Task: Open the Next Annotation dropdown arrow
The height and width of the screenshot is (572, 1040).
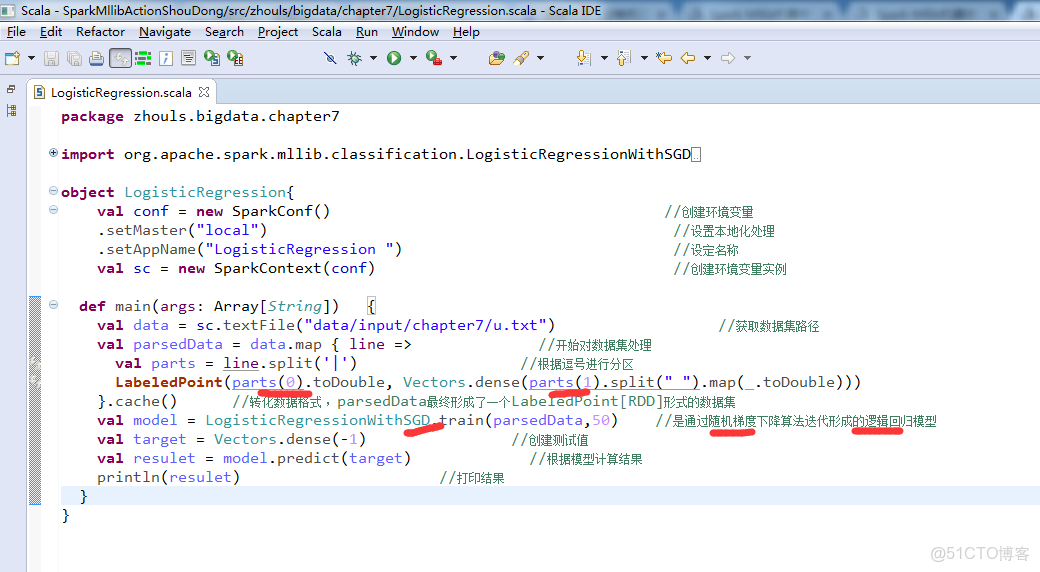Action: point(604,58)
